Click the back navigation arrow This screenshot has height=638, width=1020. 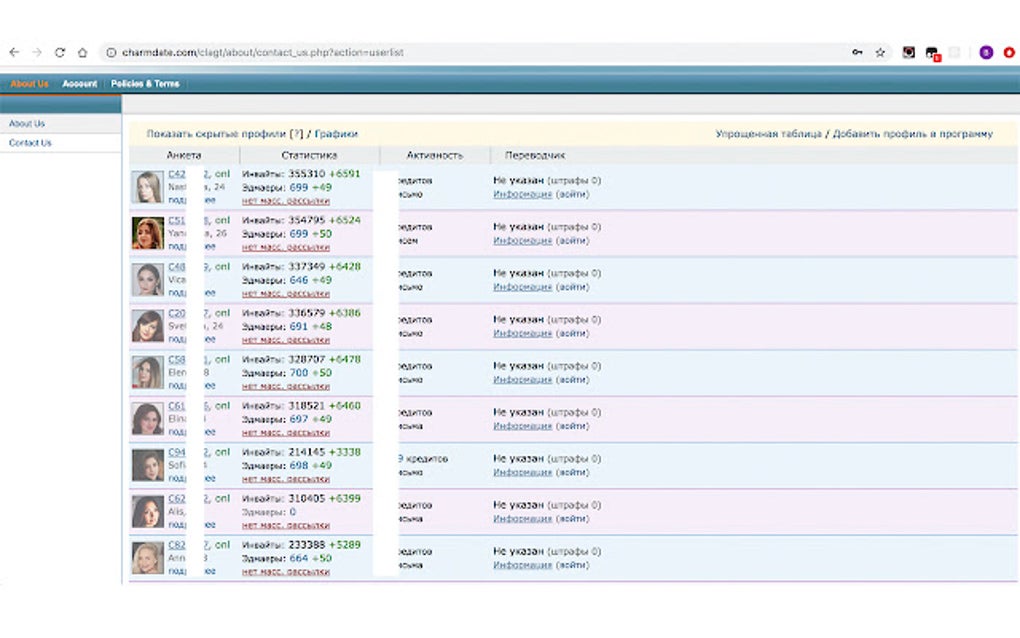pyautogui.click(x=13, y=51)
